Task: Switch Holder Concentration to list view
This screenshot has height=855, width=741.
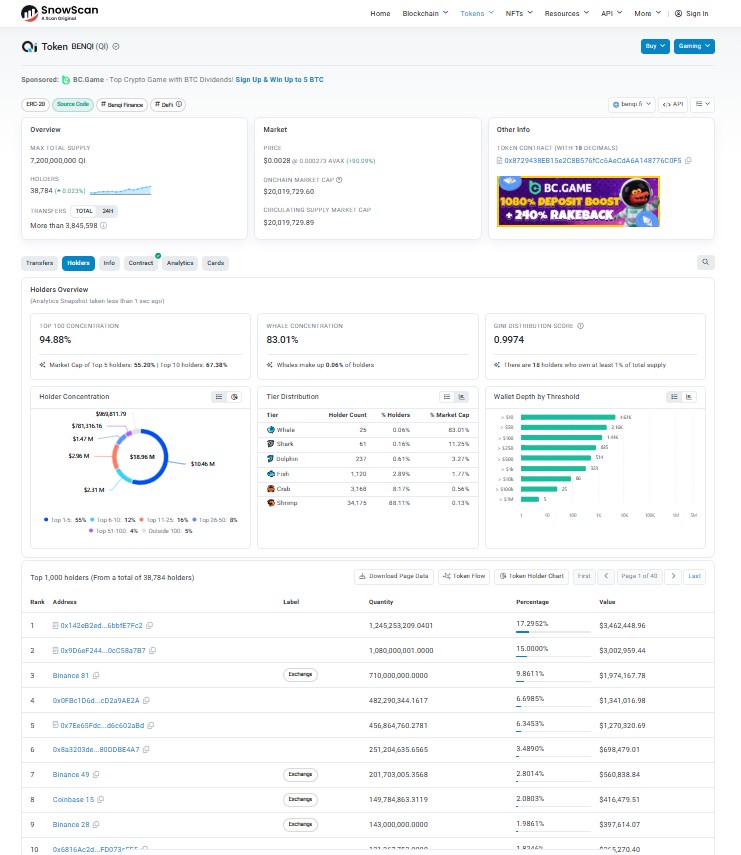Action: [219, 397]
